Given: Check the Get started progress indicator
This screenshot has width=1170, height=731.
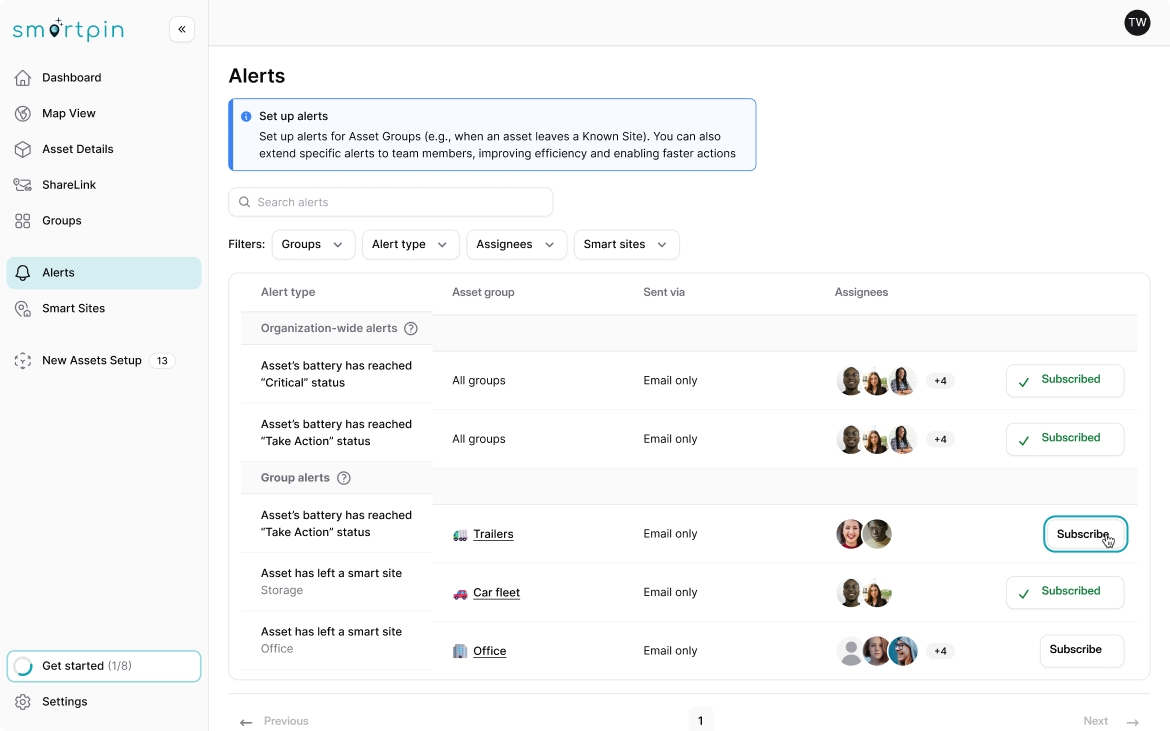Looking at the screenshot, I should pyautogui.click(x=103, y=665).
